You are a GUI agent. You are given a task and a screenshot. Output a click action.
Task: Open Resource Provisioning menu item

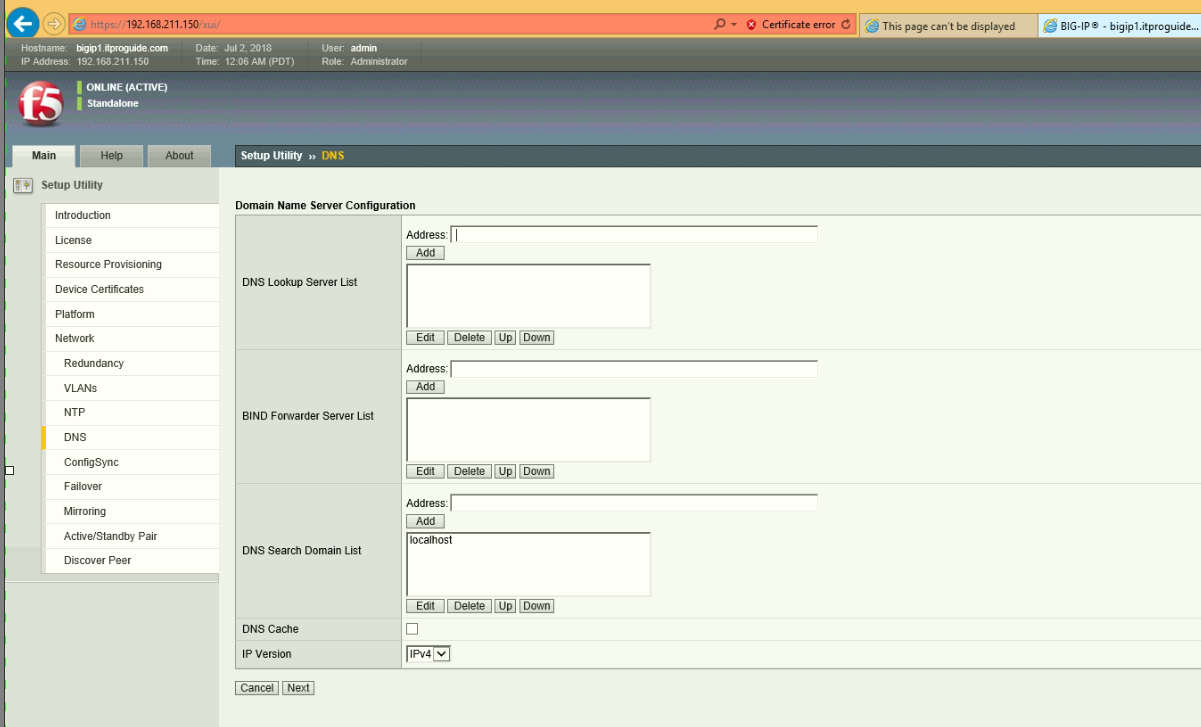[x=130, y=264]
